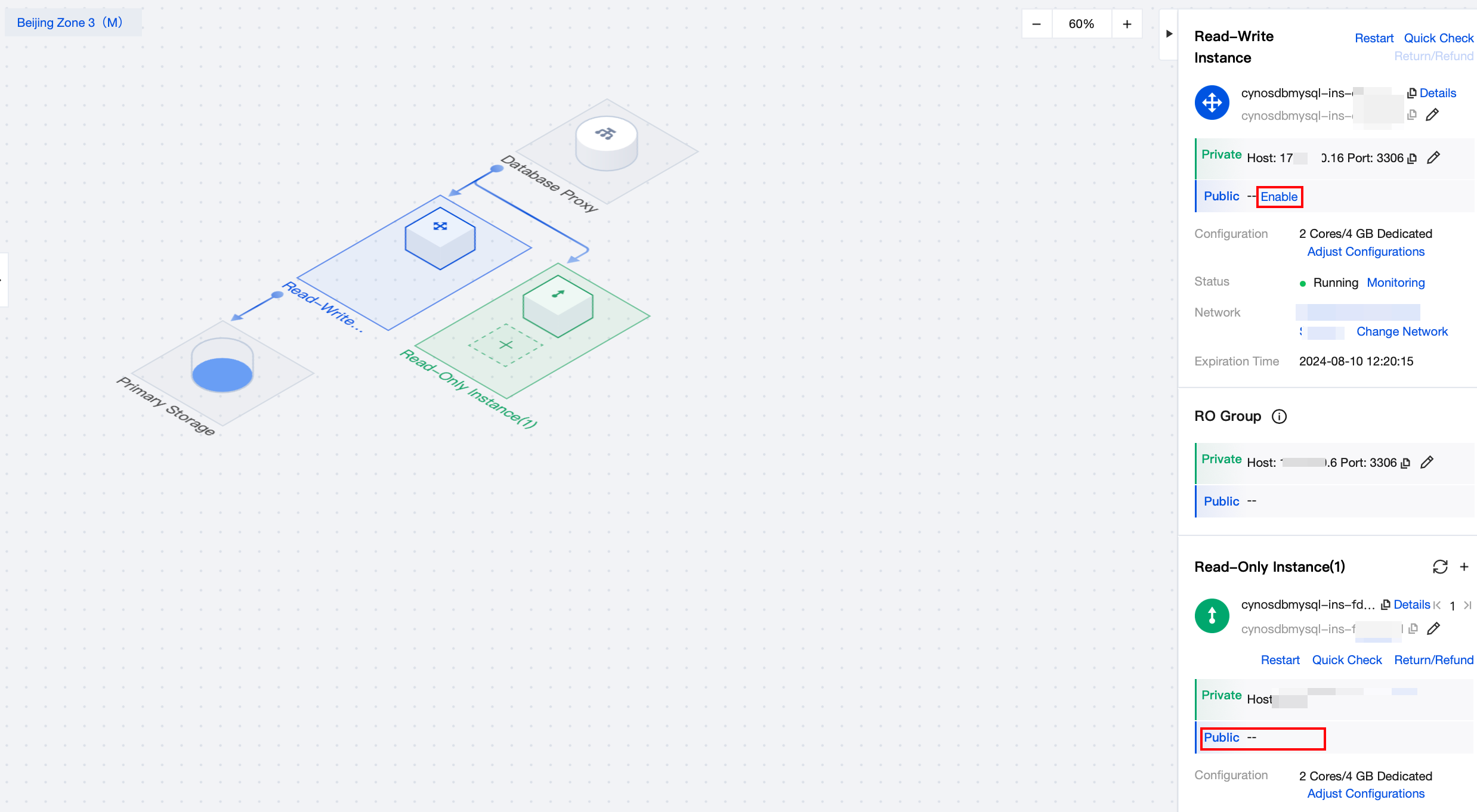
Task: Click the Change Network link
Action: pyautogui.click(x=1402, y=331)
